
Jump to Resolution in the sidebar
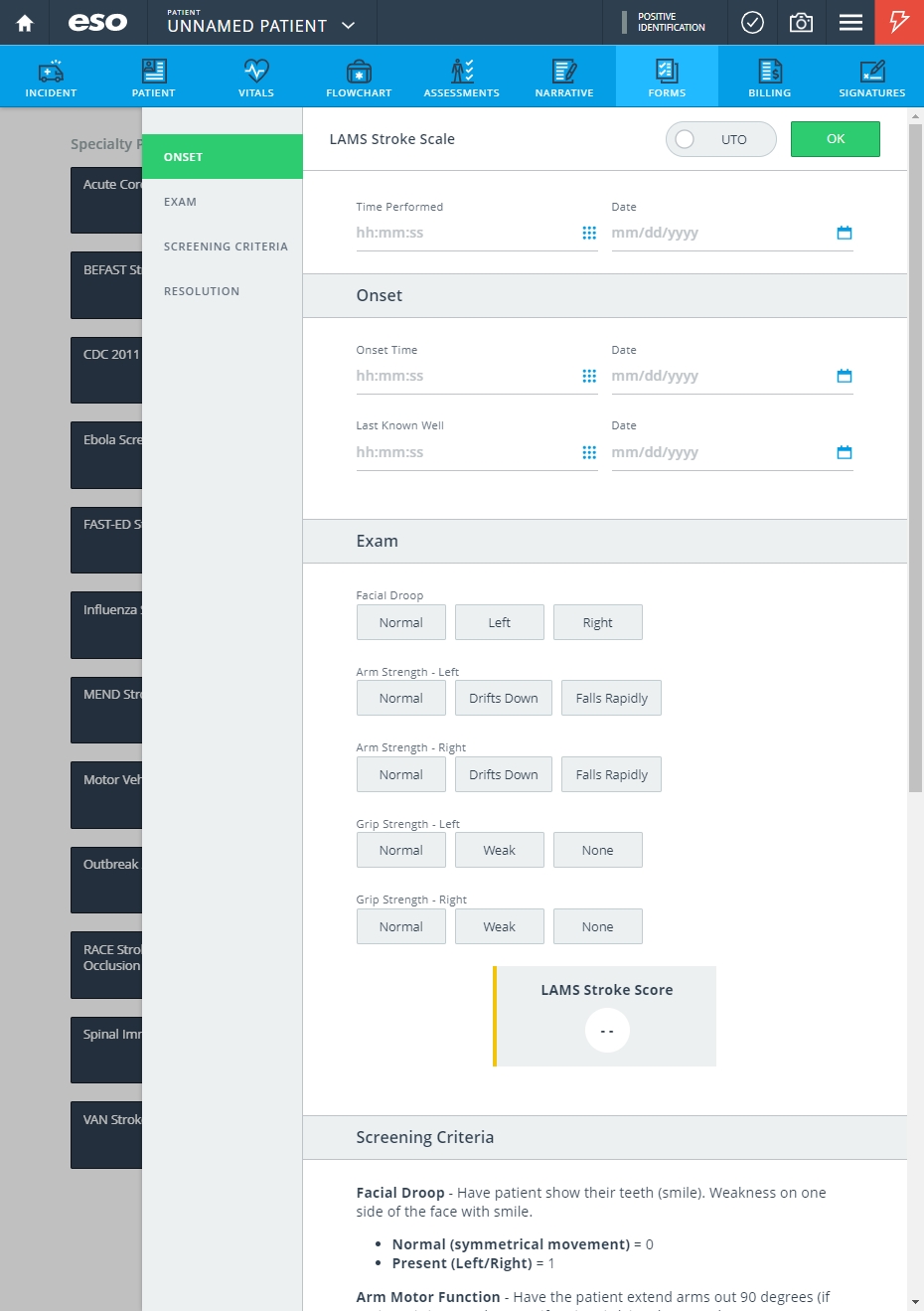[x=223, y=291]
